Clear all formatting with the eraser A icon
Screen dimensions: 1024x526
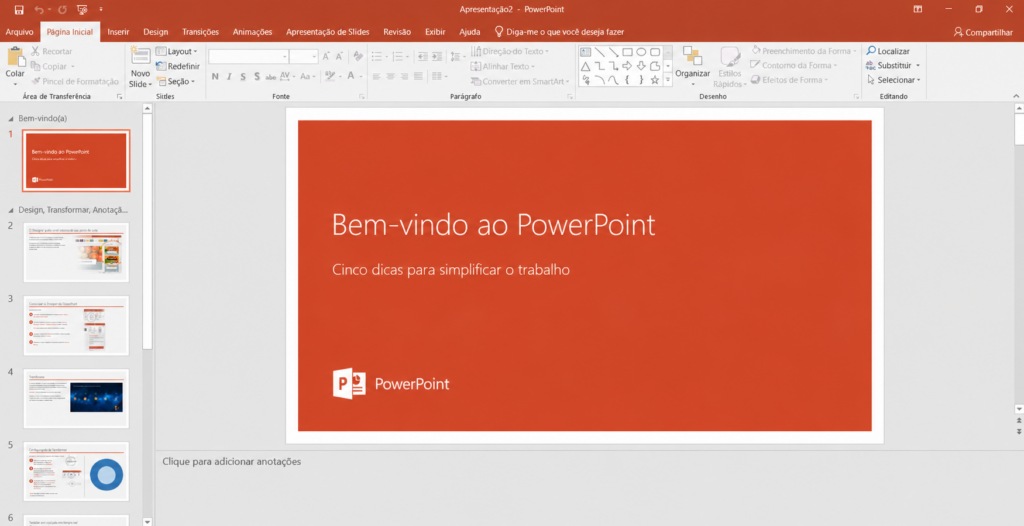(x=357, y=57)
